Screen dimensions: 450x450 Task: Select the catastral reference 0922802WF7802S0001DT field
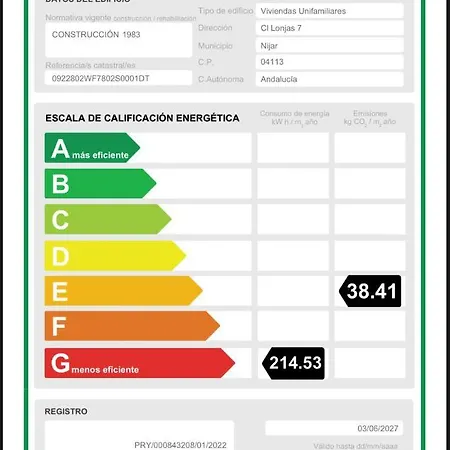(x=118, y=78)
